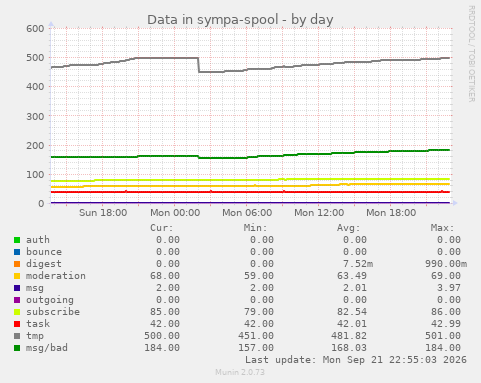This screenshot has height=383, width=481.
Task: Click msg average value 2.01
Action: pos(355,288)
